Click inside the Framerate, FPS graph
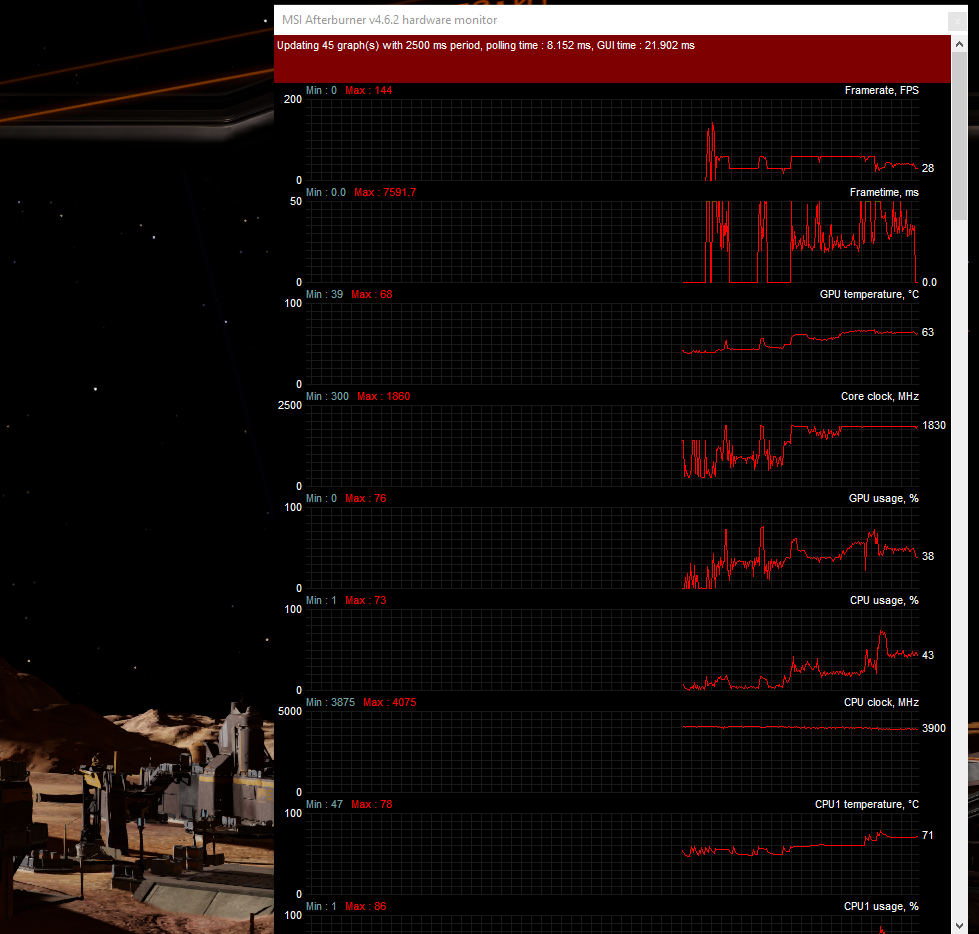The height and width of the screenshot is (934, 979). [x=612, y=140]
